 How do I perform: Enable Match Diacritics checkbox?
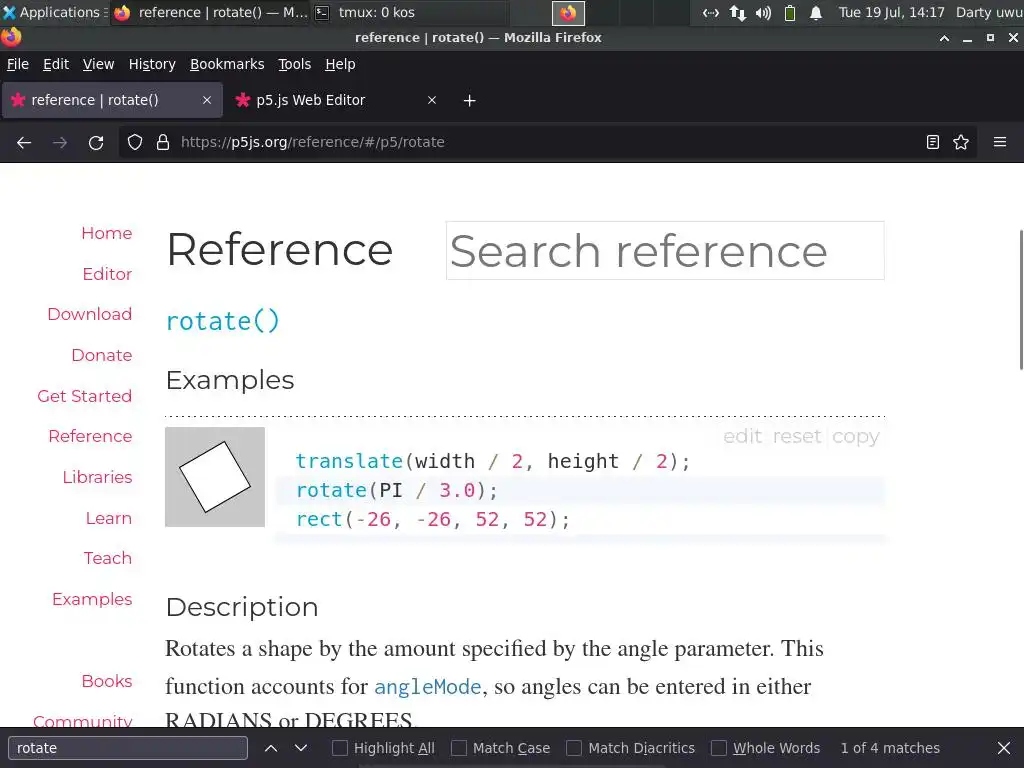click(x=573, y=748)
